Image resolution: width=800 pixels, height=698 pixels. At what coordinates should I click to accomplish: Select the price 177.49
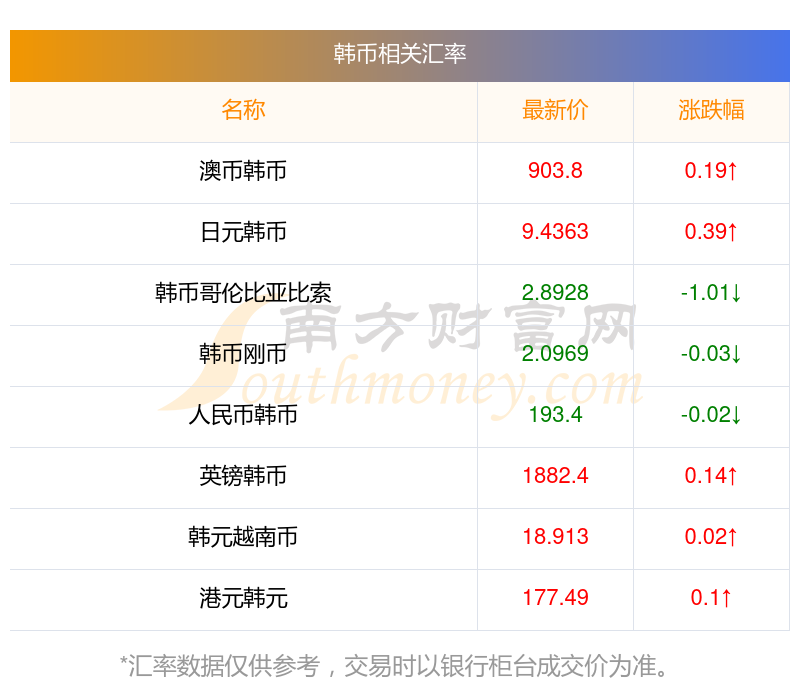click(x=555, y=597)
